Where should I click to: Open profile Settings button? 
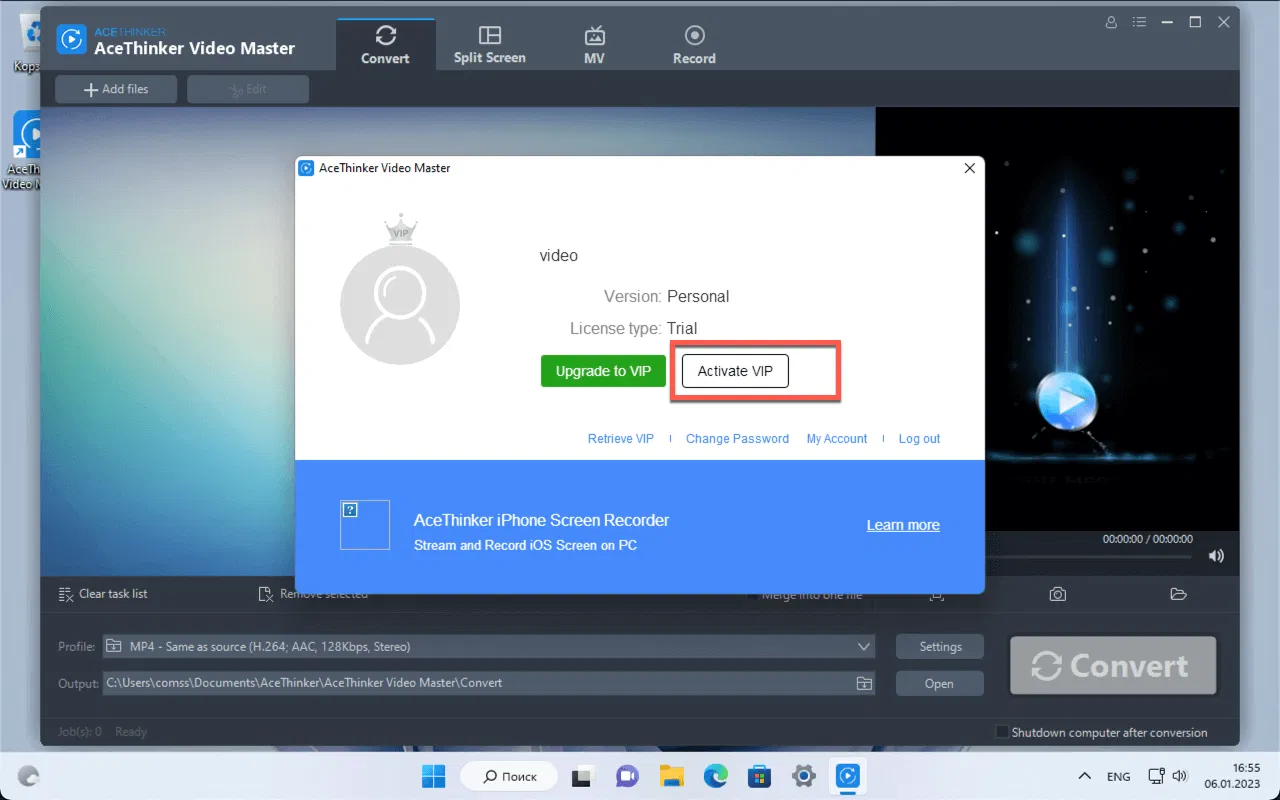tap(940, 647)
